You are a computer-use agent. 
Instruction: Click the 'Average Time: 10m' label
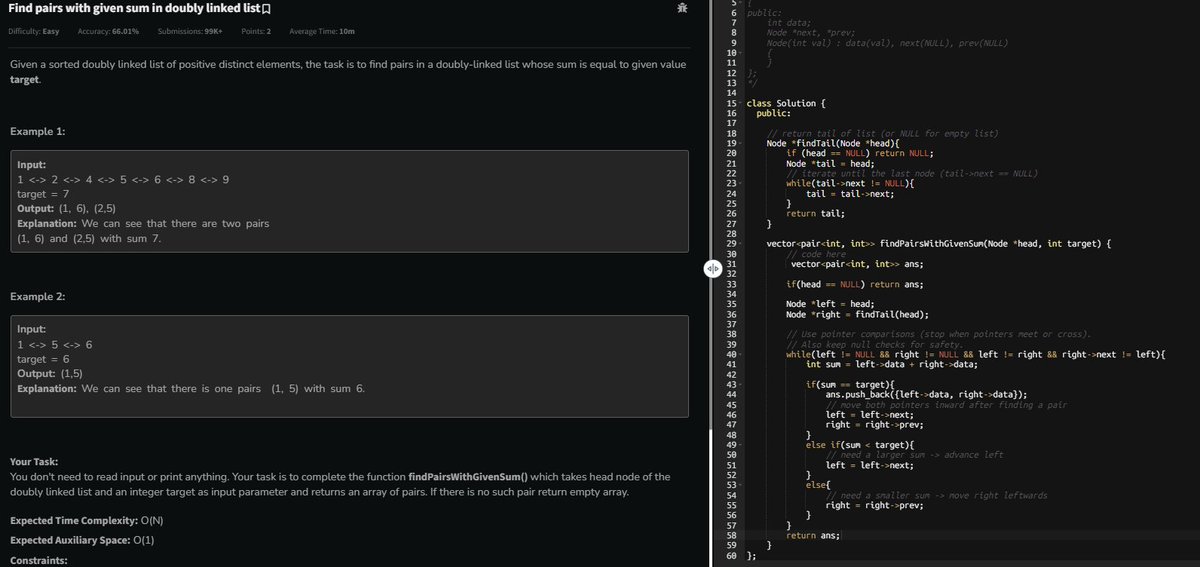[x=322, y=32]
